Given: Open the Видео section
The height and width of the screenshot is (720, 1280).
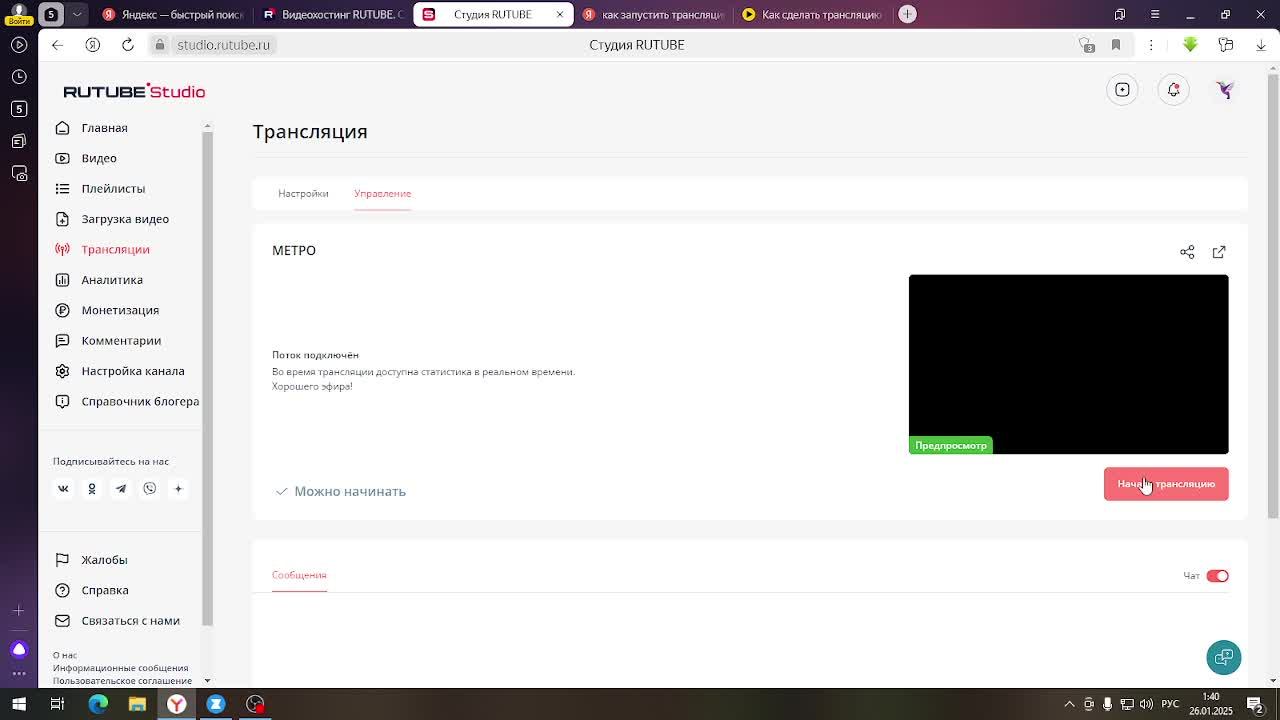Looking at the screenshot, I should tap(99, 158).
